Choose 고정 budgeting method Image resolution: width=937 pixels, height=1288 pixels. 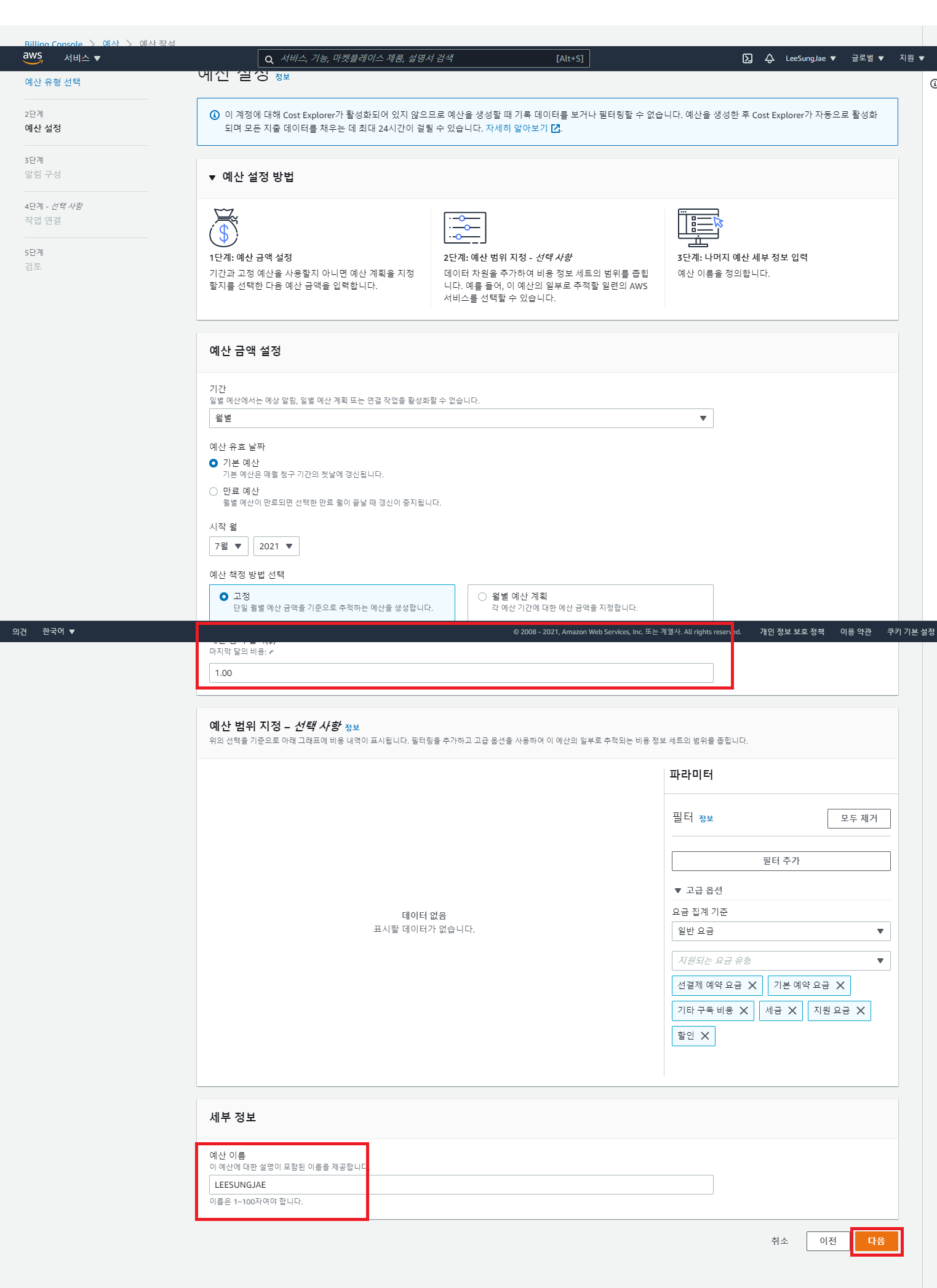(224, 597)
